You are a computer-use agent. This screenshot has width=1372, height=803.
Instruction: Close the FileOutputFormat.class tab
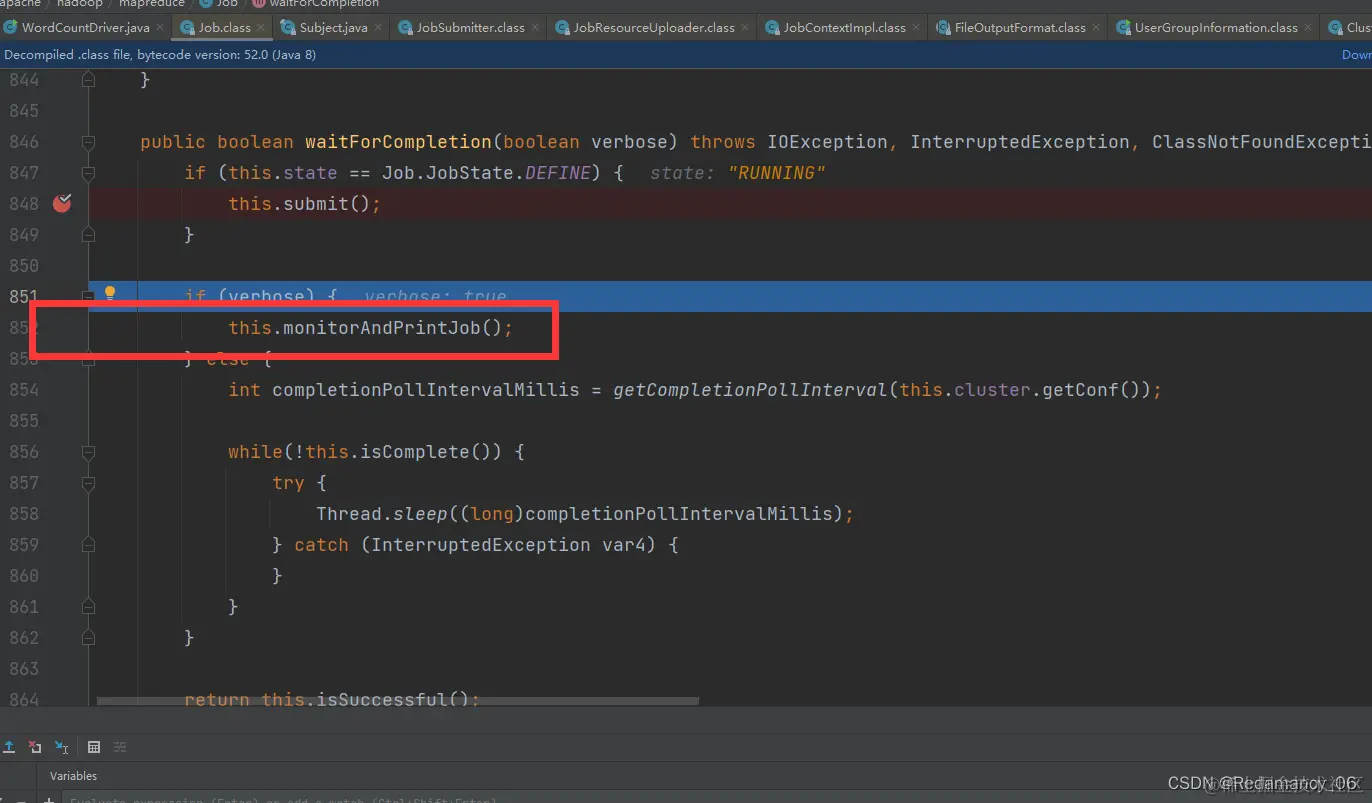pyautogui.click(x=1096, y=28)
